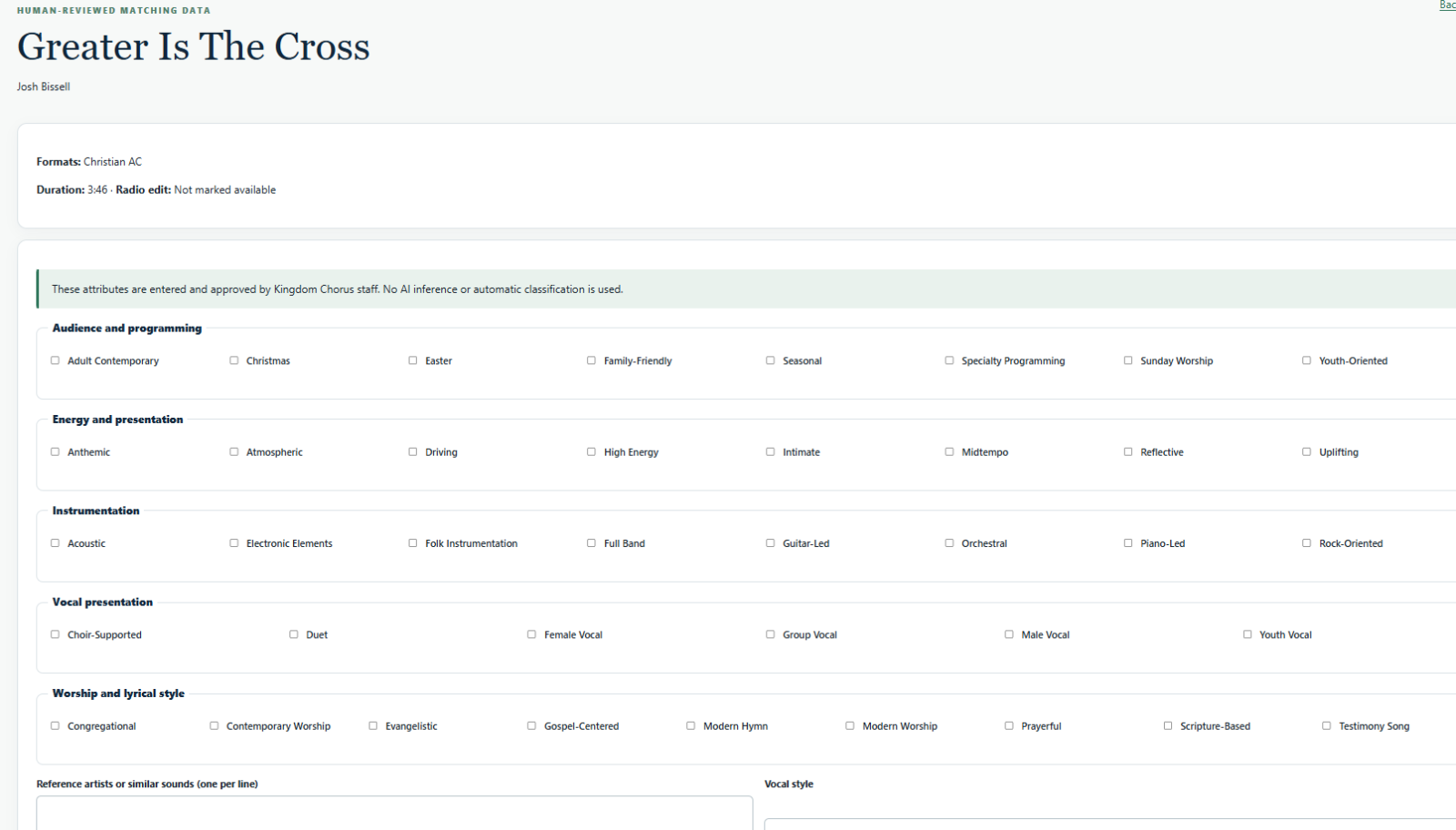Enable the Gospel-Centered checkbox
1456x830 pixels.
tap(532, 726)
